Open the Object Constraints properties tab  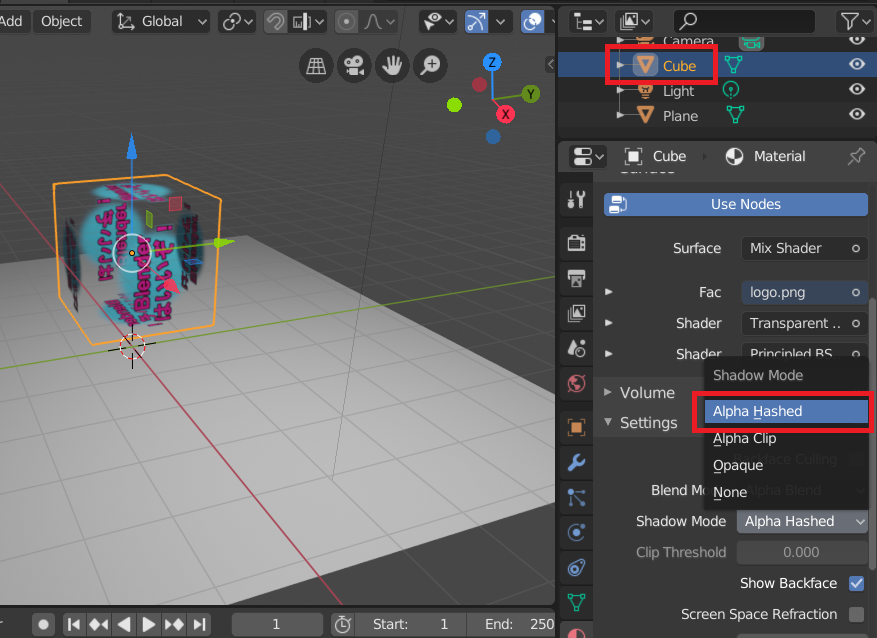576,568
